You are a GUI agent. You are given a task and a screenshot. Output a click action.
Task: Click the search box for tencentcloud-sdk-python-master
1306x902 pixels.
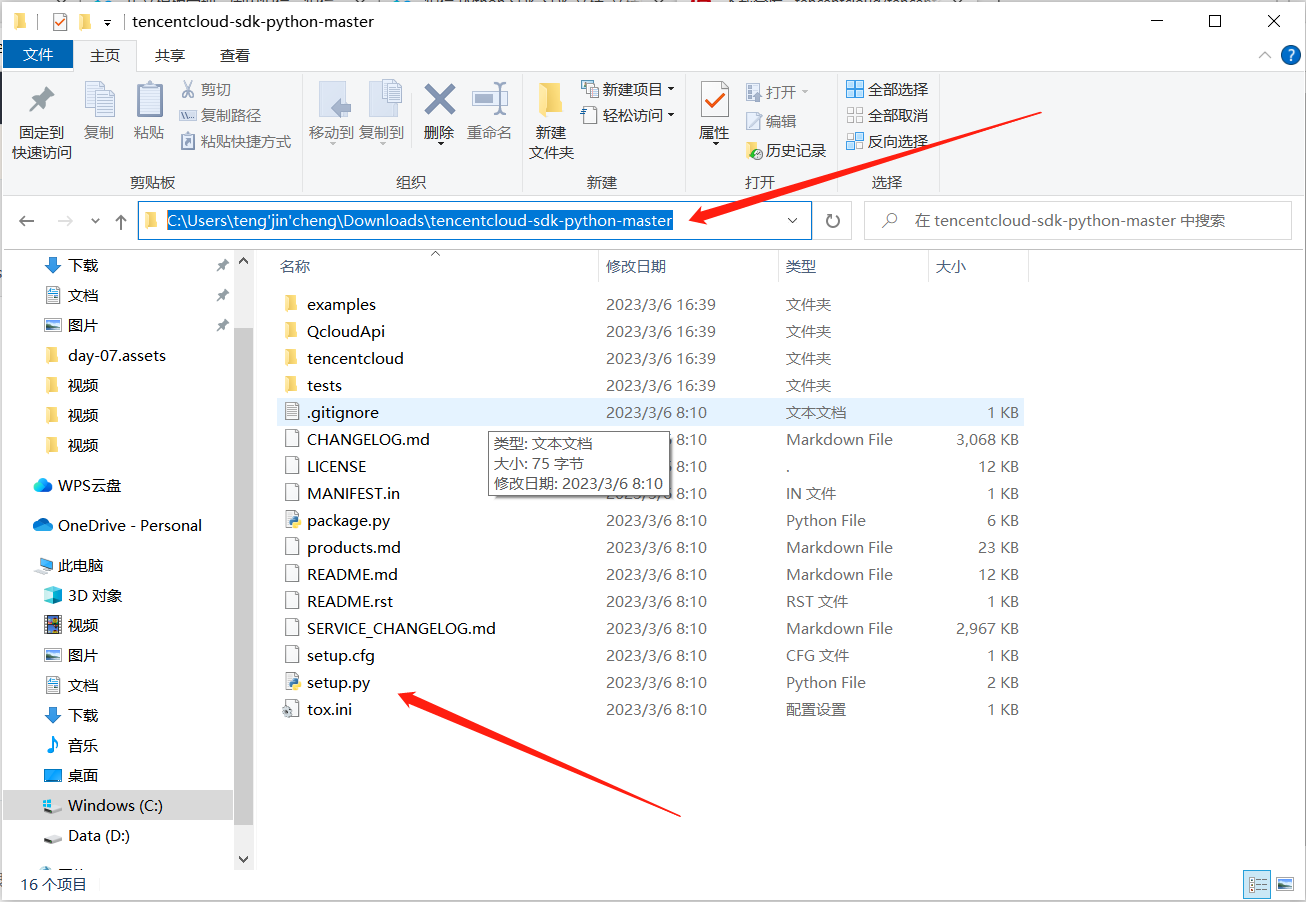[1077, 221]
